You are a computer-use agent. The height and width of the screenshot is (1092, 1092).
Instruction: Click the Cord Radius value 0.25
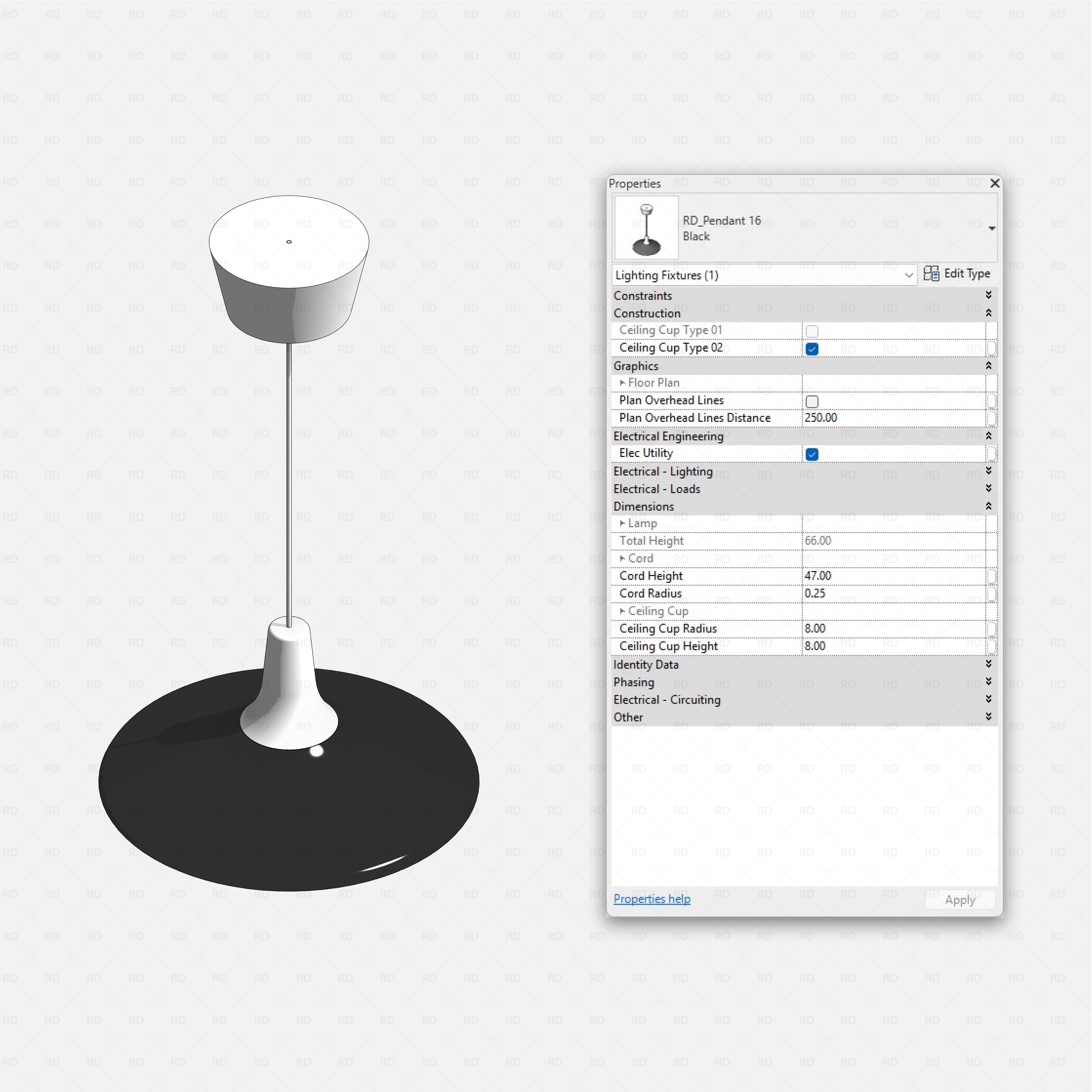coord(815,593)
